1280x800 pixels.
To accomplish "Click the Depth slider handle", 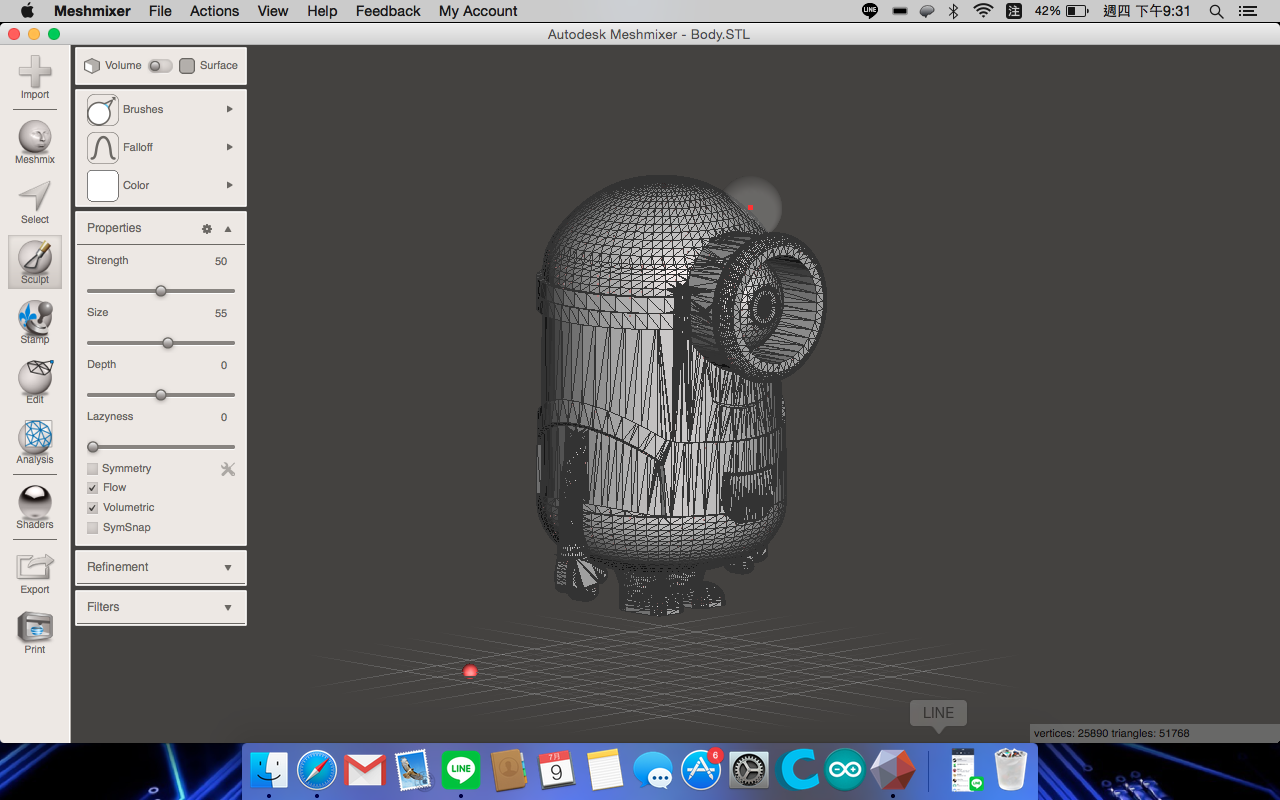I will point(161,395).
